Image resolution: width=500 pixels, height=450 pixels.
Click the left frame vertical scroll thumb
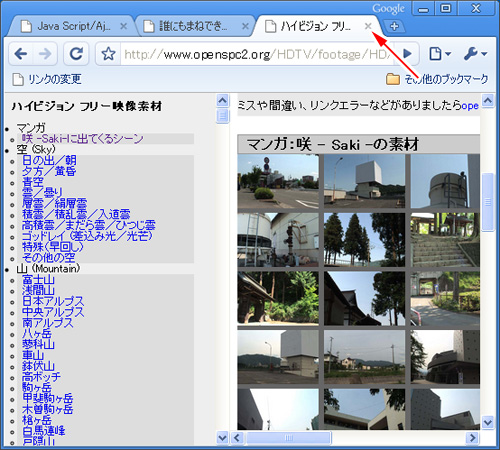(x=223, y=116)
